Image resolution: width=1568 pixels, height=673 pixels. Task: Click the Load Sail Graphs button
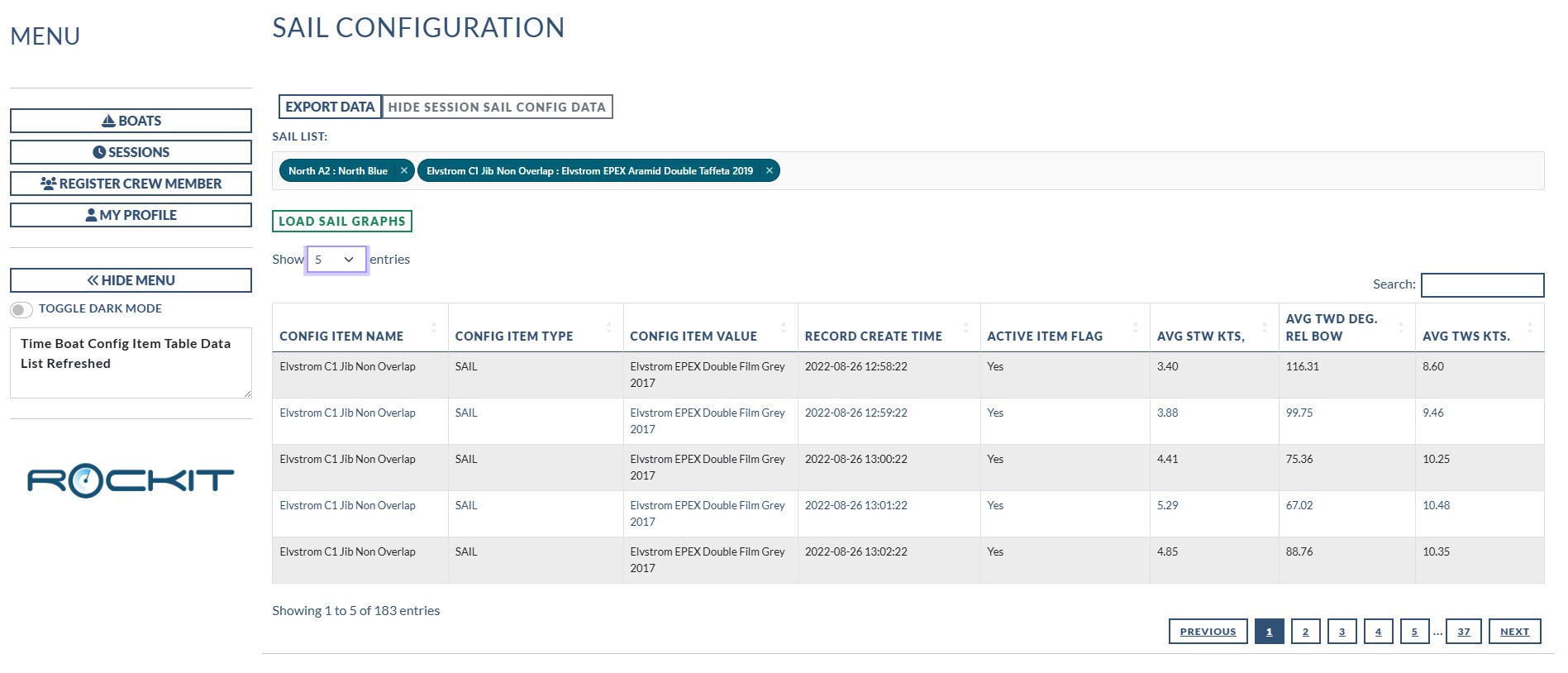click(x=342, y=221)
